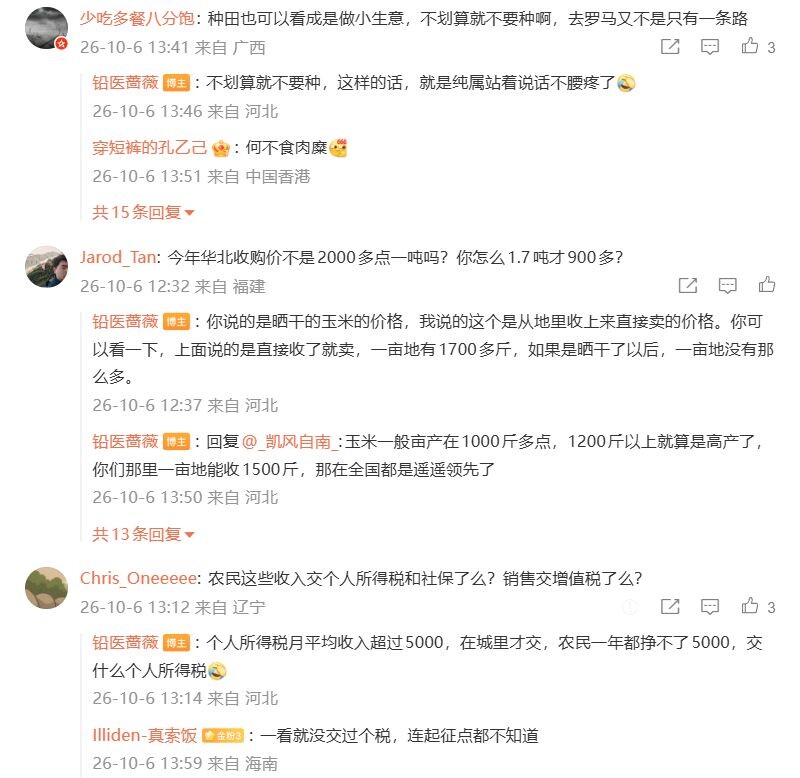Open the Chris_Oneeeee username link

click(138, 578)
